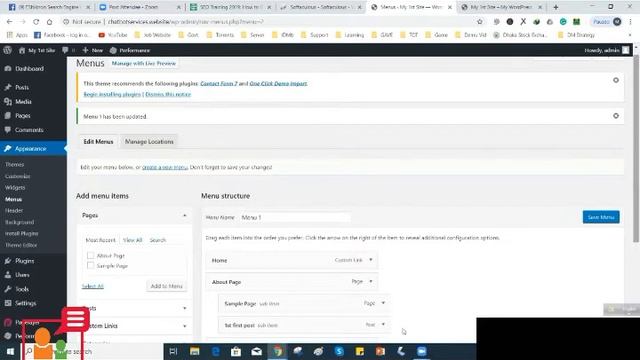
Task: Expand Home menu item options
Action: [371, 260]
